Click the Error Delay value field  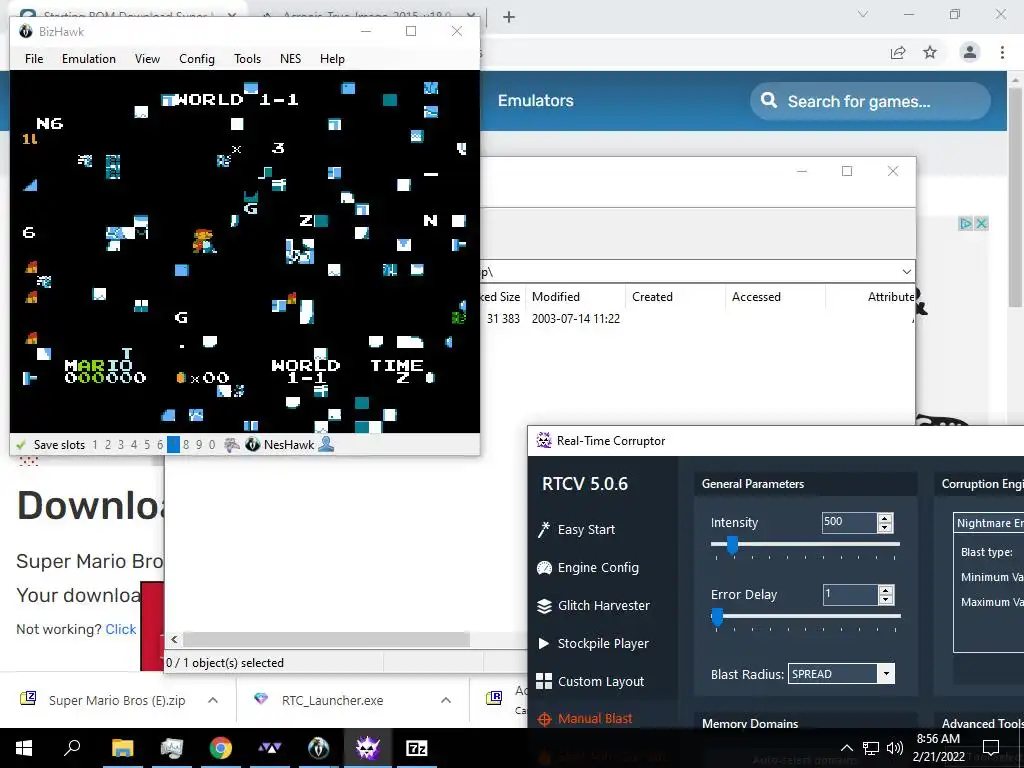click(850, 594)
